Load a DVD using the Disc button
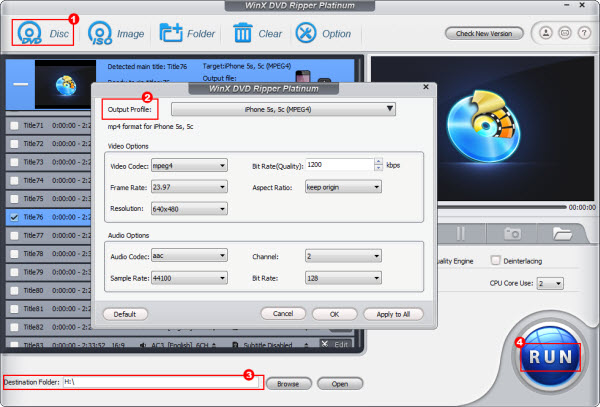The height and width of the screenshot is (407, 600). point(43,33)
